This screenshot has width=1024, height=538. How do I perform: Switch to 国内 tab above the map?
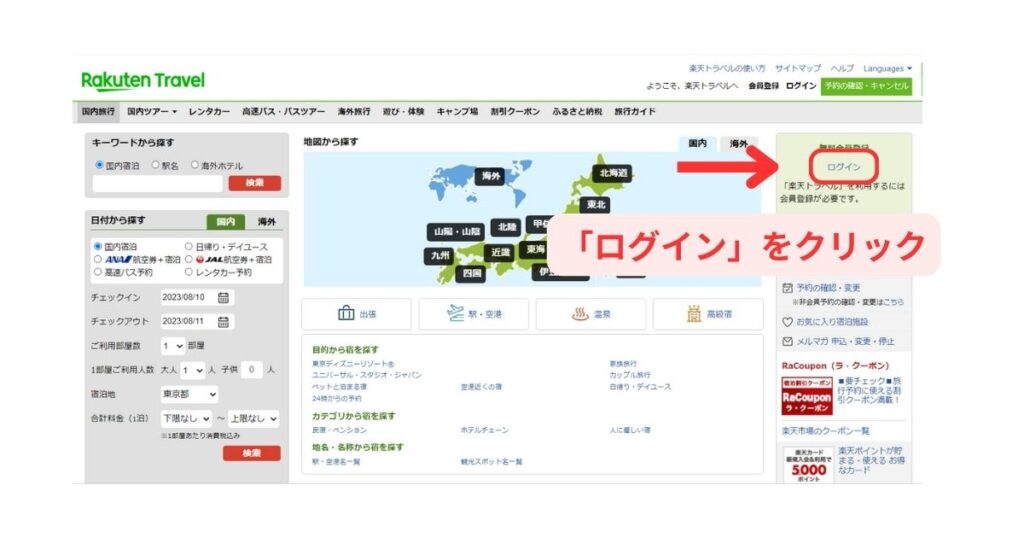[x=697, y=144]
